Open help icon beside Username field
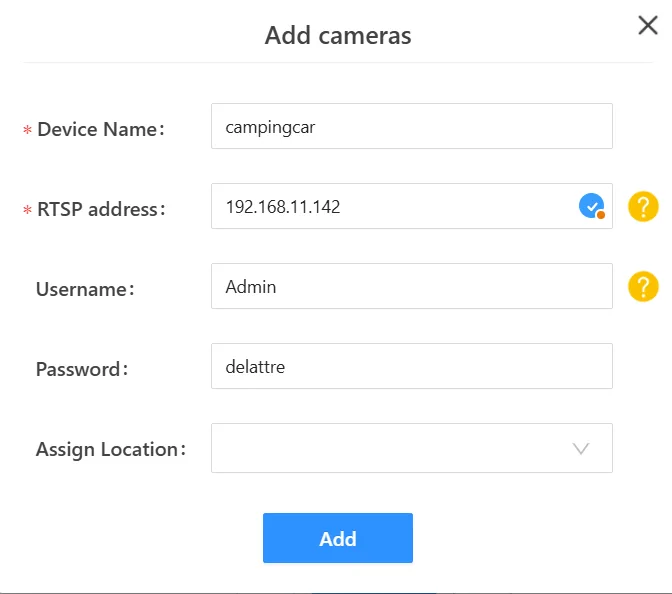 click(642, 287)
